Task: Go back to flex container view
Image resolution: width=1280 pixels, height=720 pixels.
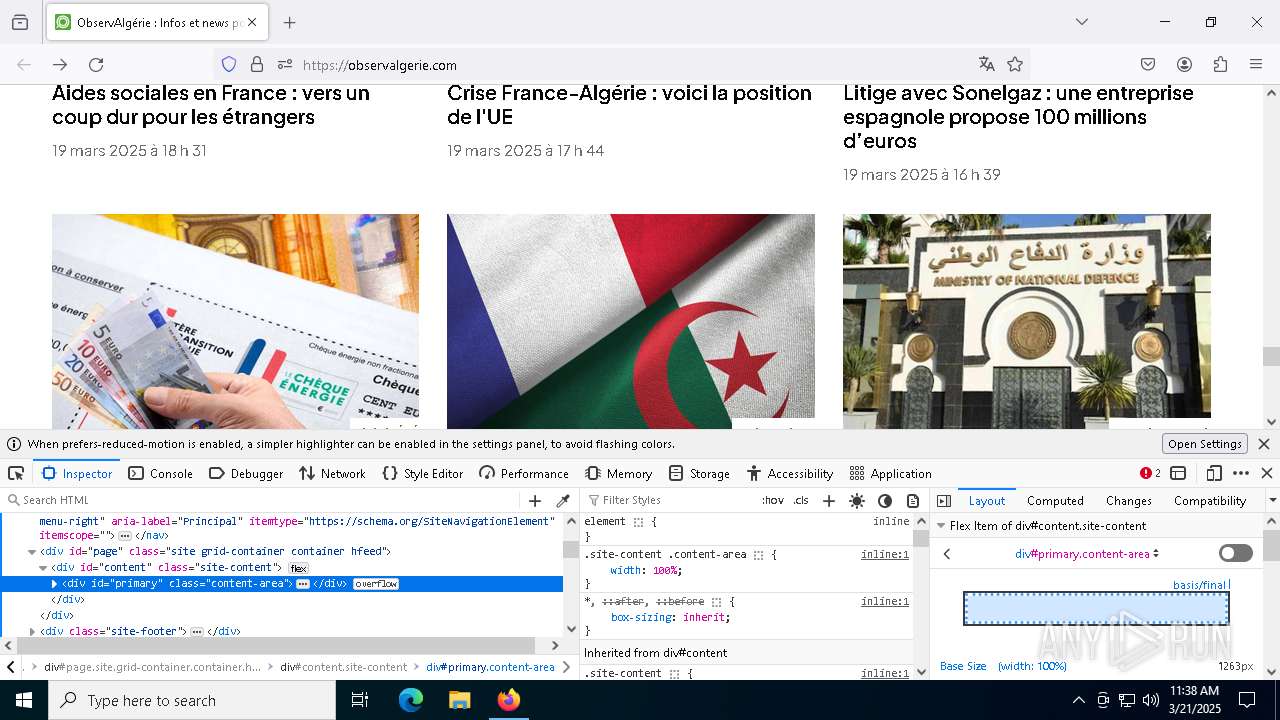Action: [947, 554]
